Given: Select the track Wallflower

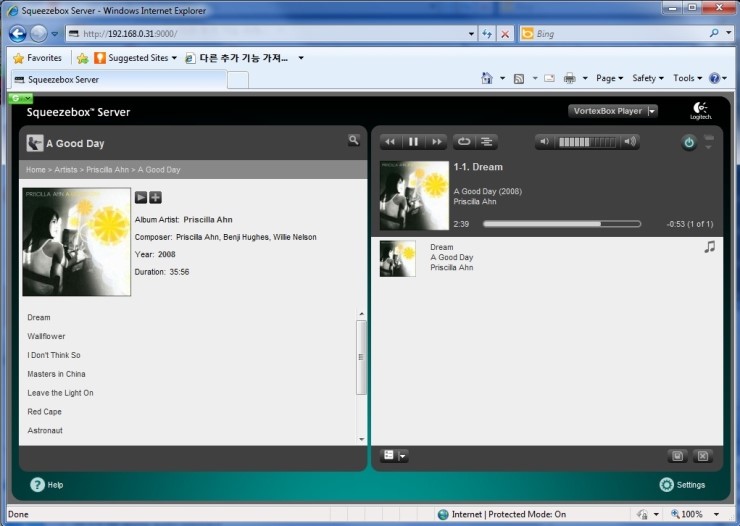Looking at the screenshot, I should point(46,336).
